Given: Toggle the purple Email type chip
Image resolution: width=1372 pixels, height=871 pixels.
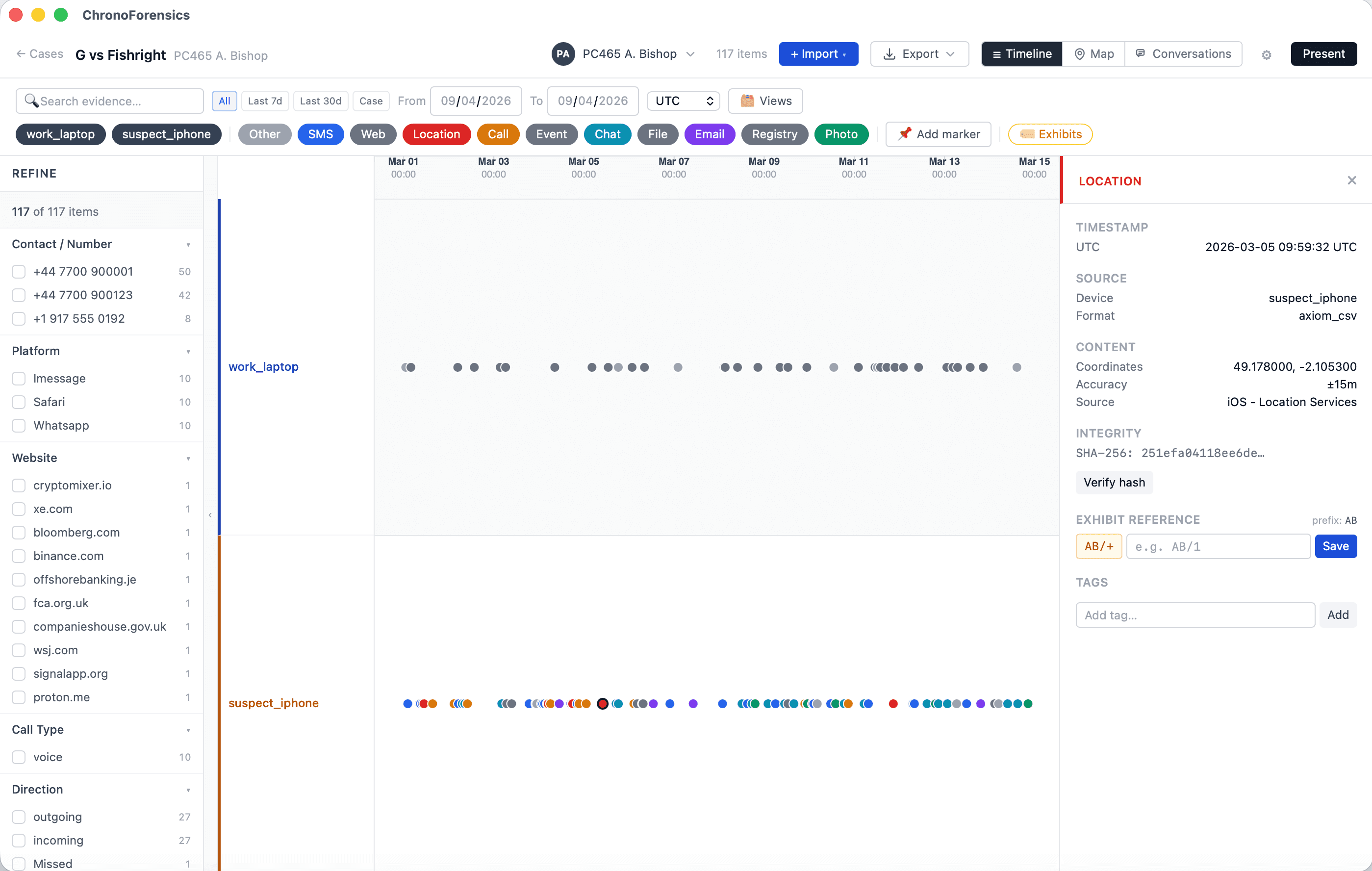Looking at the screenshot, I should (x=710, y=134).
